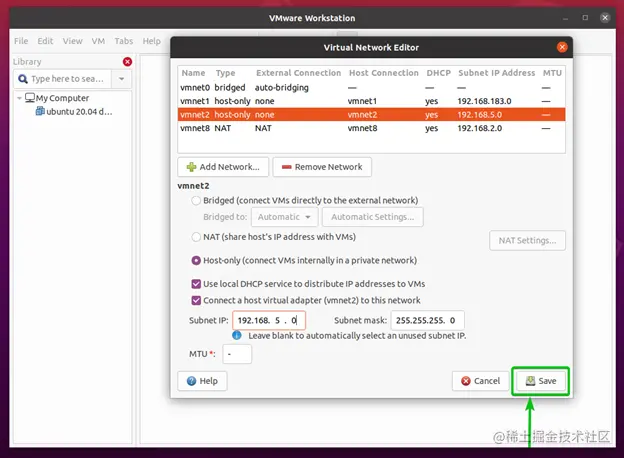Image resolution: width=624 pixels, height=458 pixels.
Task: Sort by the Name column header
Action: click(193, 73)
